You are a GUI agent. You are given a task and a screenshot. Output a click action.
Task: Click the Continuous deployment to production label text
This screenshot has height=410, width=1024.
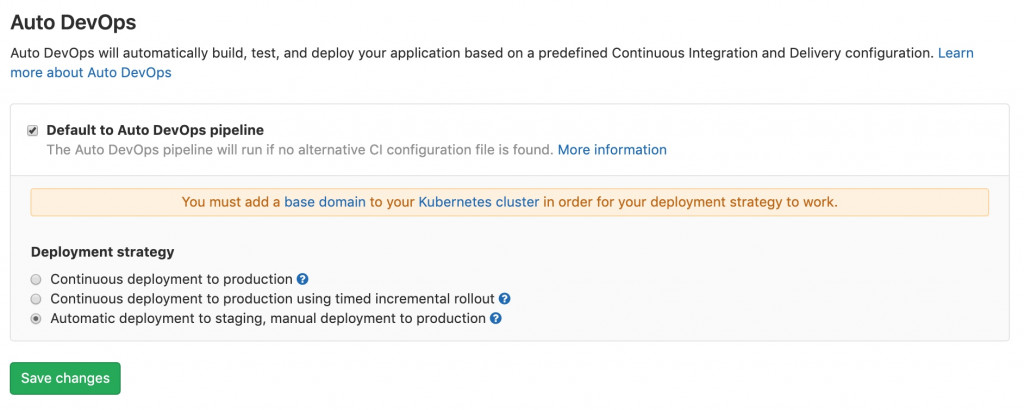(171, 279)
